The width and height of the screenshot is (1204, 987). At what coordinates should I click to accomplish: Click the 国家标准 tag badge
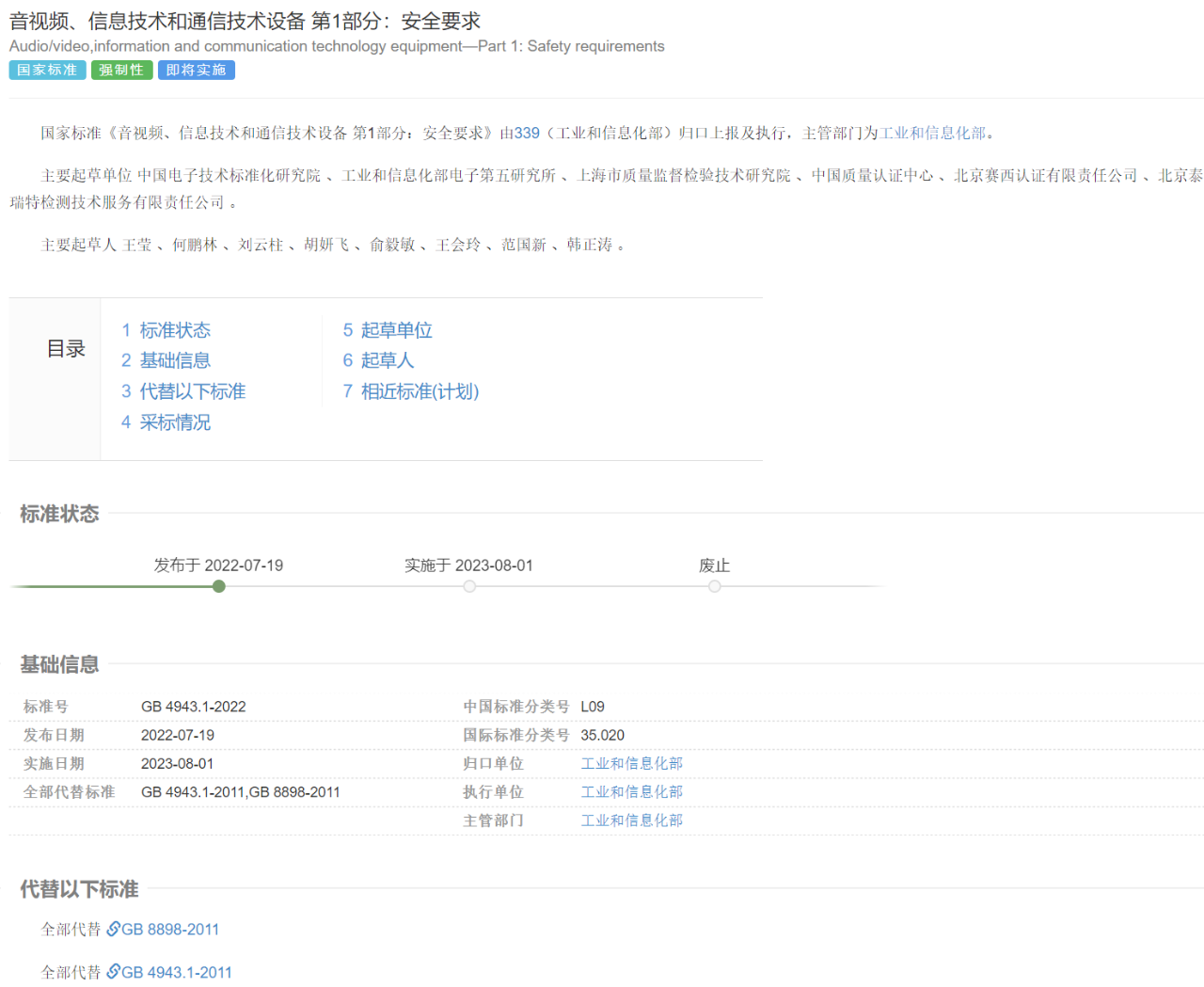click(47, 71)
